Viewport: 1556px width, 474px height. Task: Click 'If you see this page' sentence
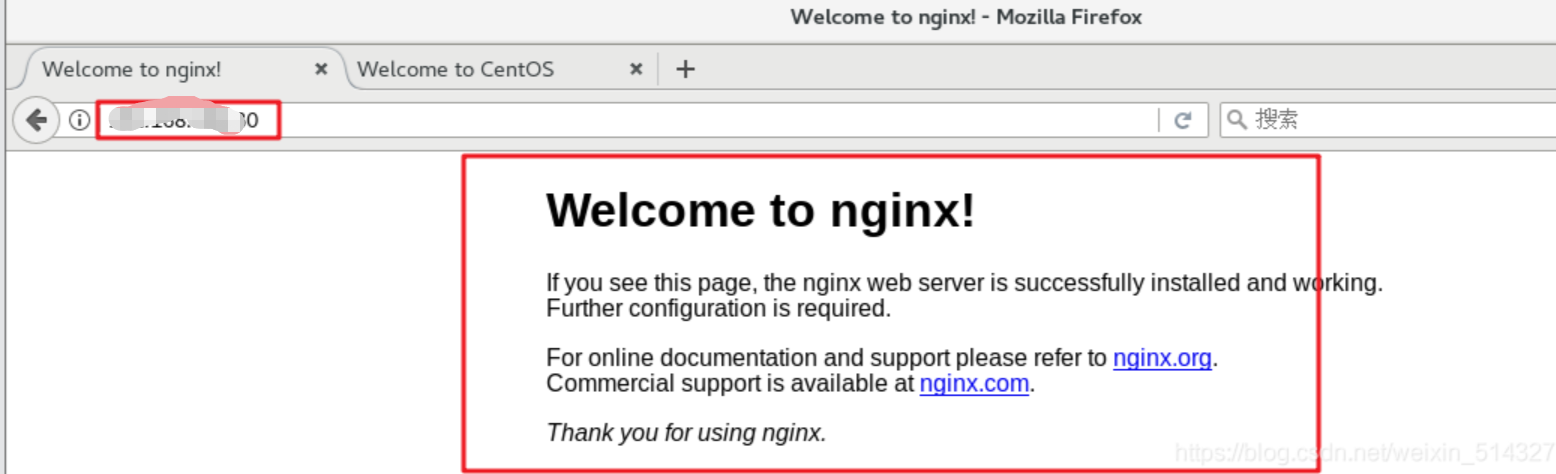964,283
